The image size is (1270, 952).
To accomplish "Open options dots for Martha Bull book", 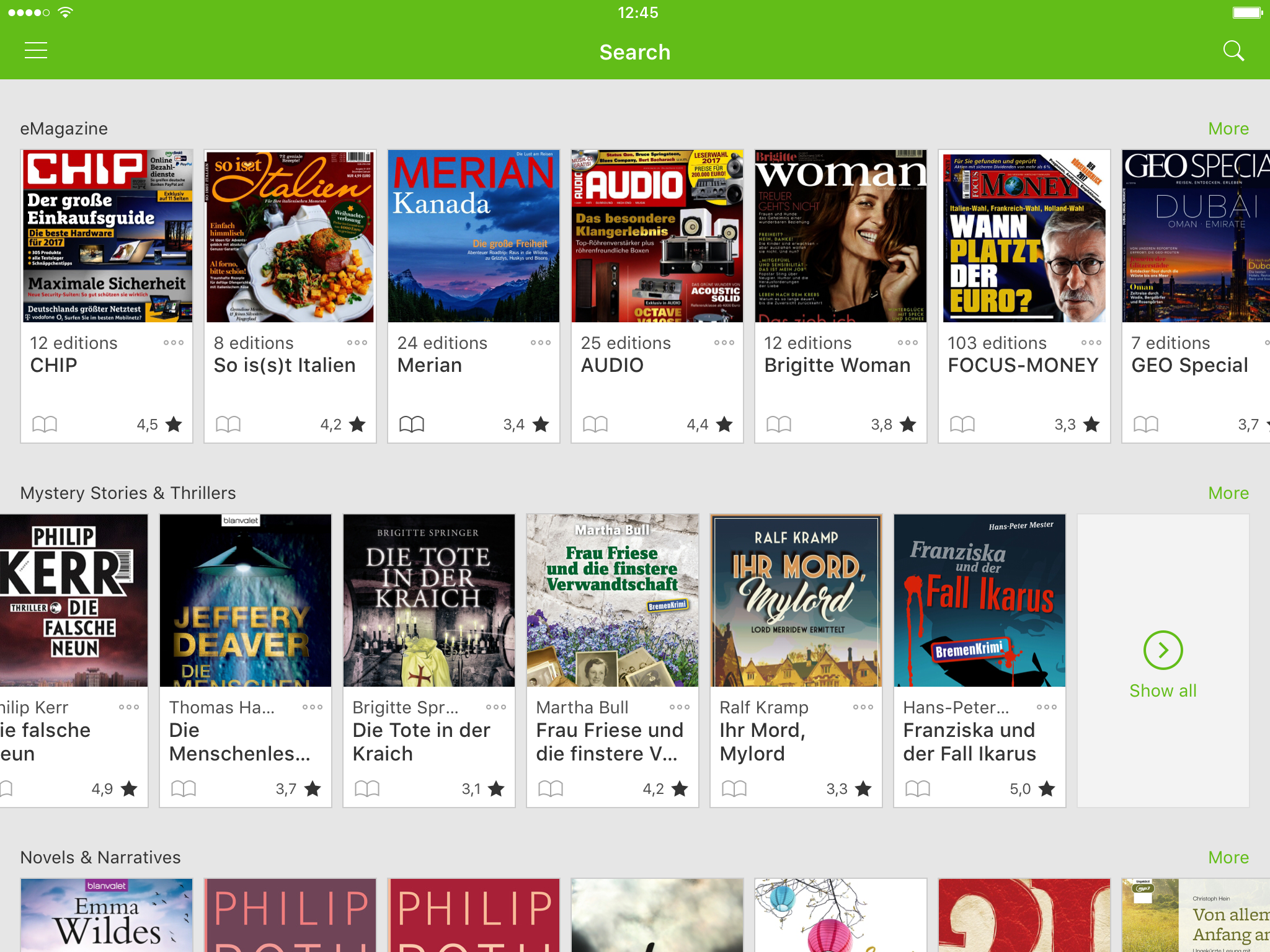I will 680,707.
